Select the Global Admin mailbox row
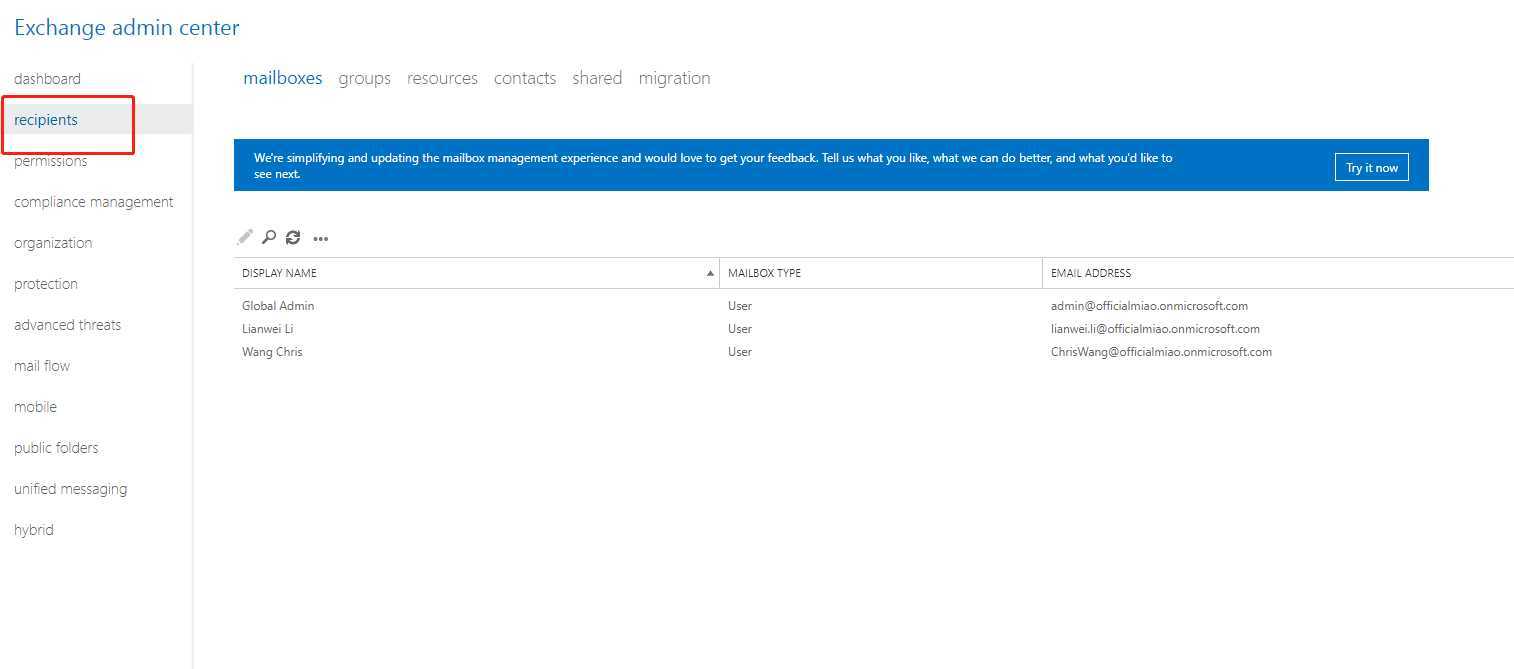 pyautogui.click(x=873, y=306)
